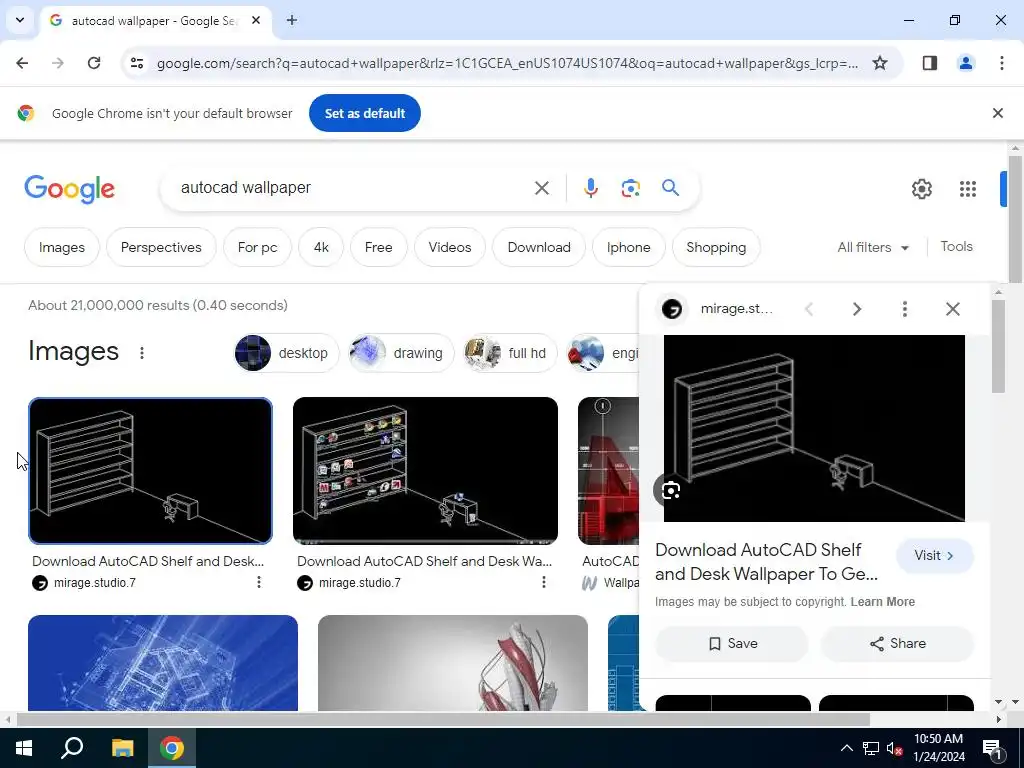The width and height of the screenshot is (1024, 768).
Task: Open search Tools
Action: (x=956, y=247)
